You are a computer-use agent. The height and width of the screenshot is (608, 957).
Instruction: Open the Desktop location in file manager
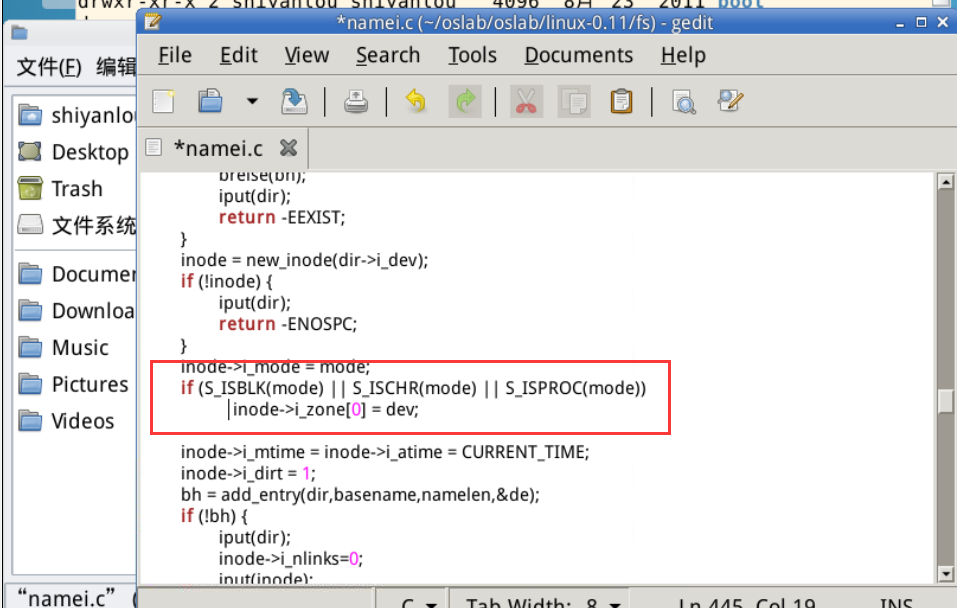[89, 152]
